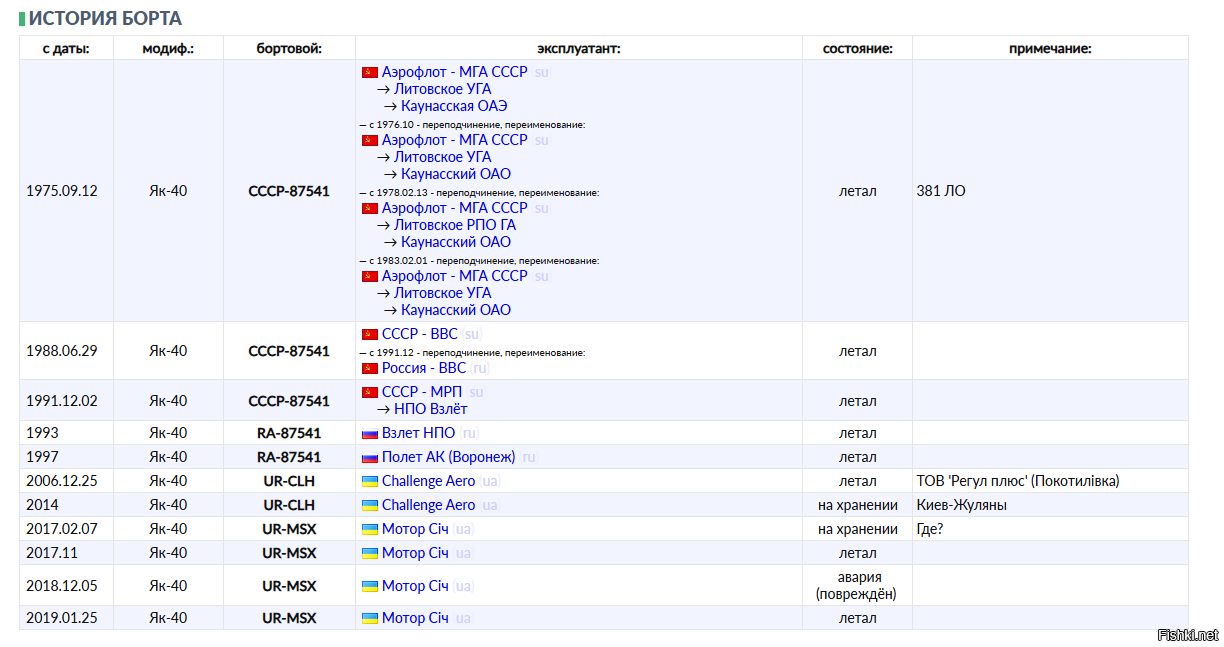Viewport: 1224px width, 647px height.
Task: Click the flag icon beside Россия - ВВС
Action: [x=369, y=368]
